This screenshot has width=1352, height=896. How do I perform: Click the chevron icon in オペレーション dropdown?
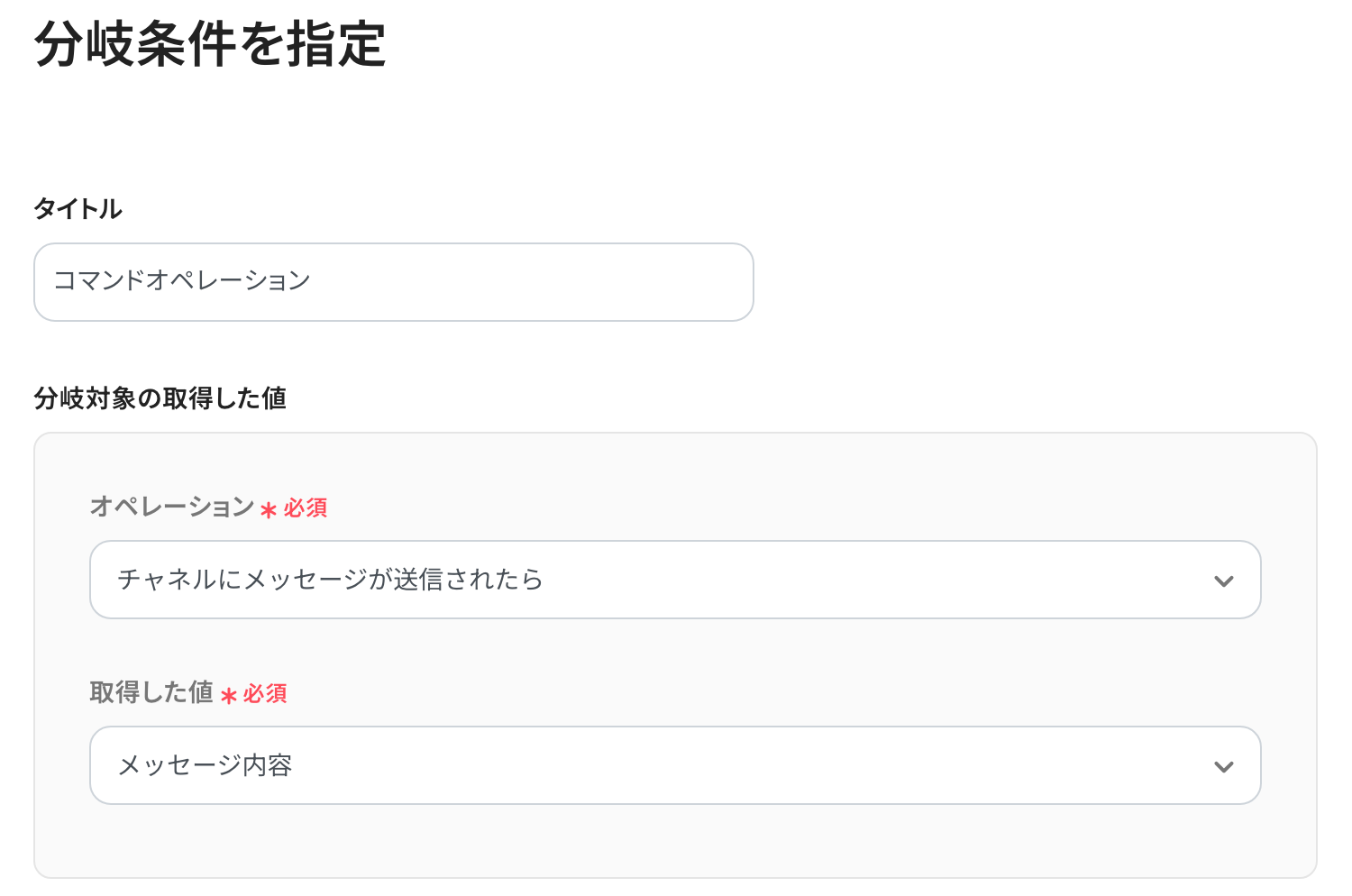click(x=1223, y=581)
